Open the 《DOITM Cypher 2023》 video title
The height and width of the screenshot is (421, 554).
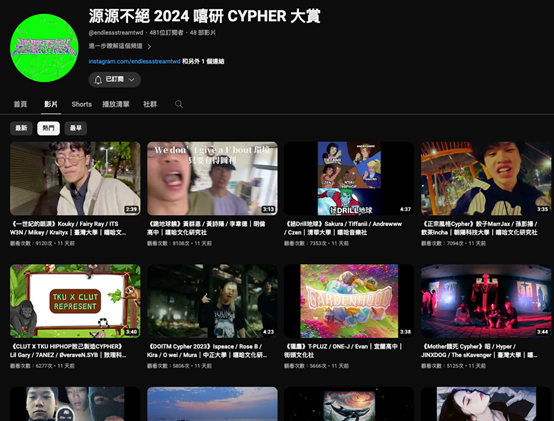(x=207, y=351)
